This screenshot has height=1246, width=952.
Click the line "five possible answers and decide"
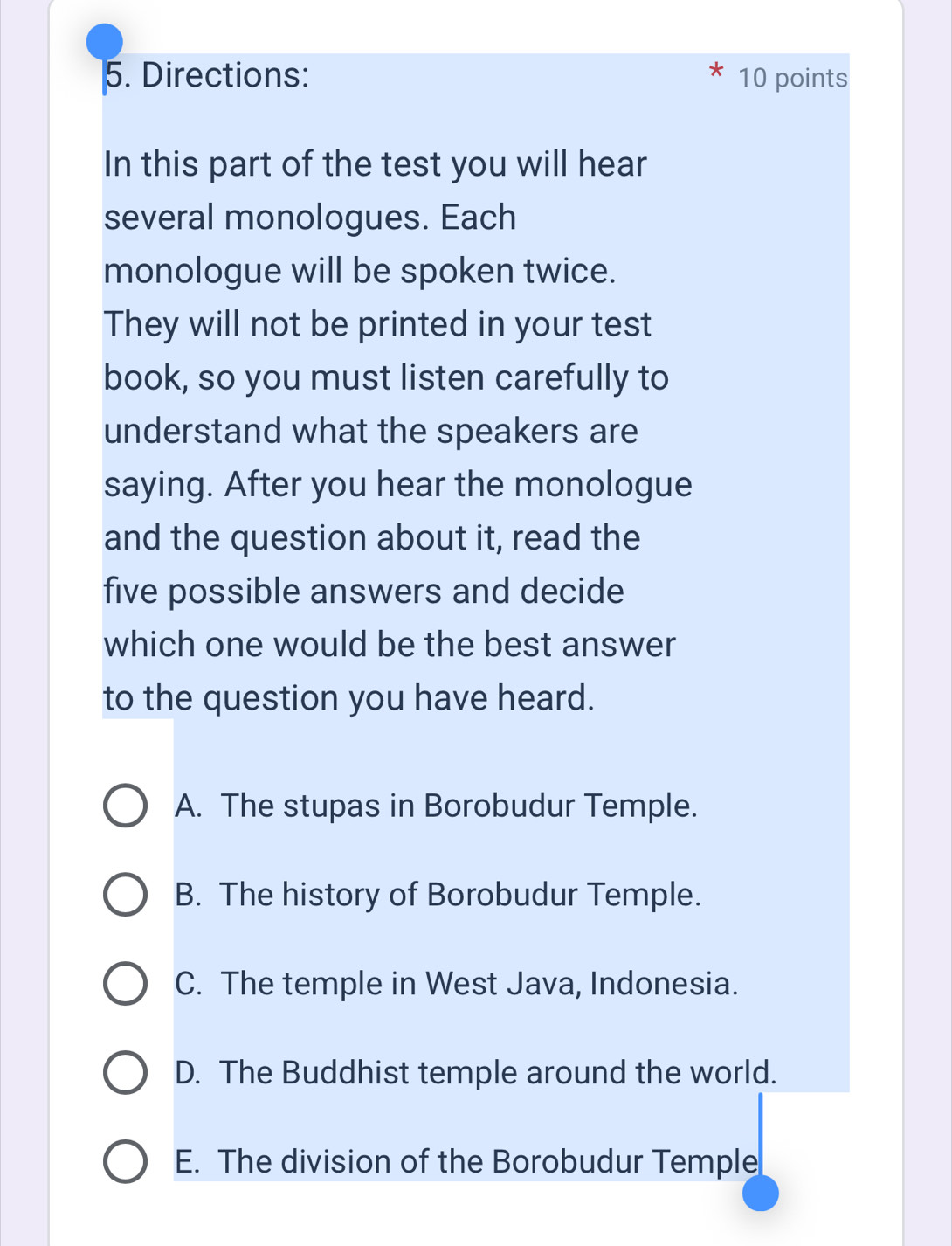[363, 592]
